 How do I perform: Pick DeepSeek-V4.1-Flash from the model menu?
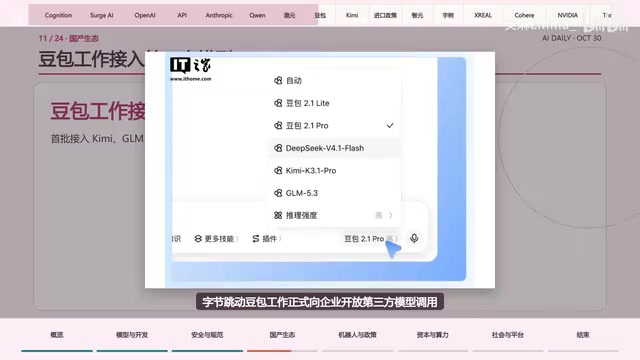[334, 148]
